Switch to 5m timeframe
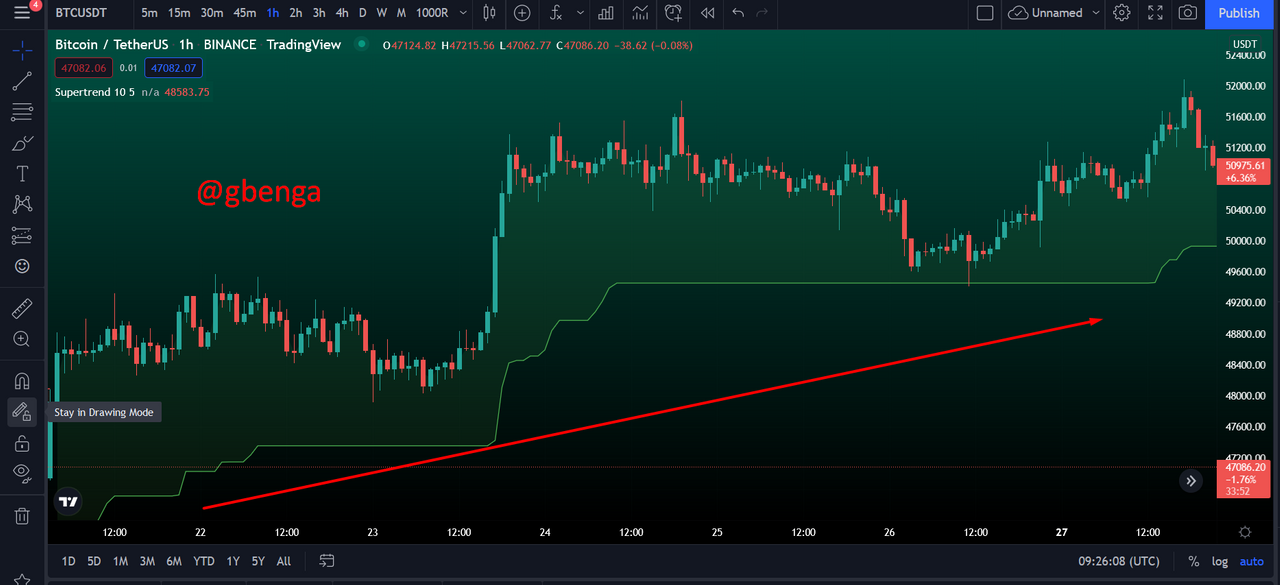The width and height of the screenshot is (1280, 585). pos(149,13)
